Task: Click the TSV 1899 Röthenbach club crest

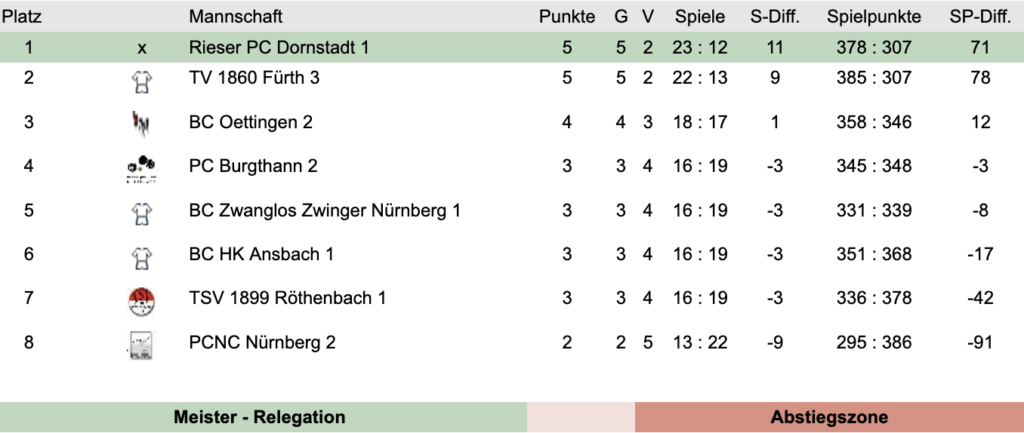Action: [141, 300]
